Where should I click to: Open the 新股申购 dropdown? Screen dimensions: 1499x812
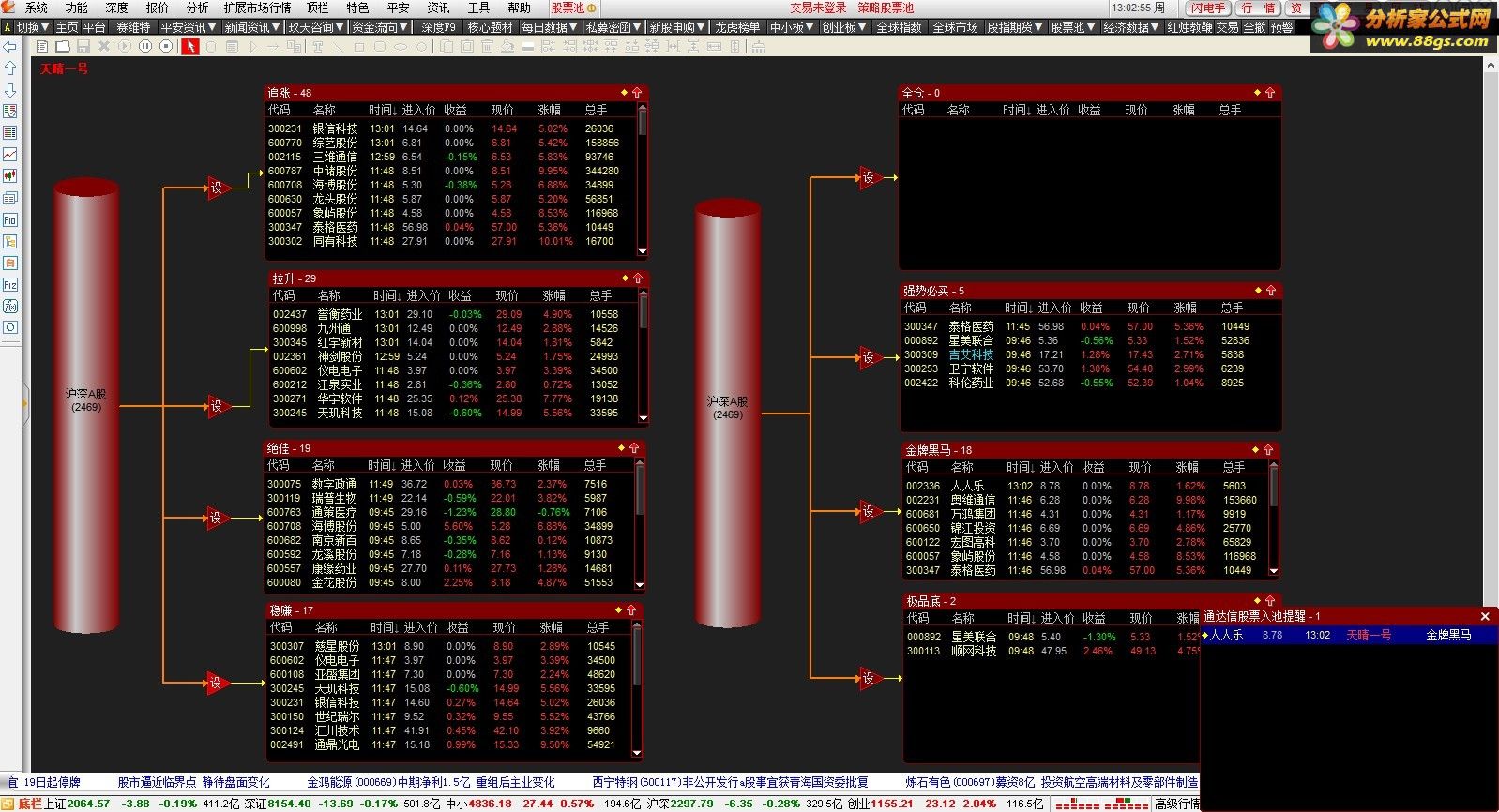677,27
